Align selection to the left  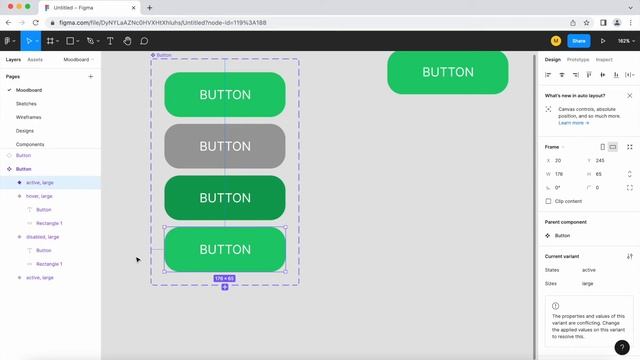548,75
